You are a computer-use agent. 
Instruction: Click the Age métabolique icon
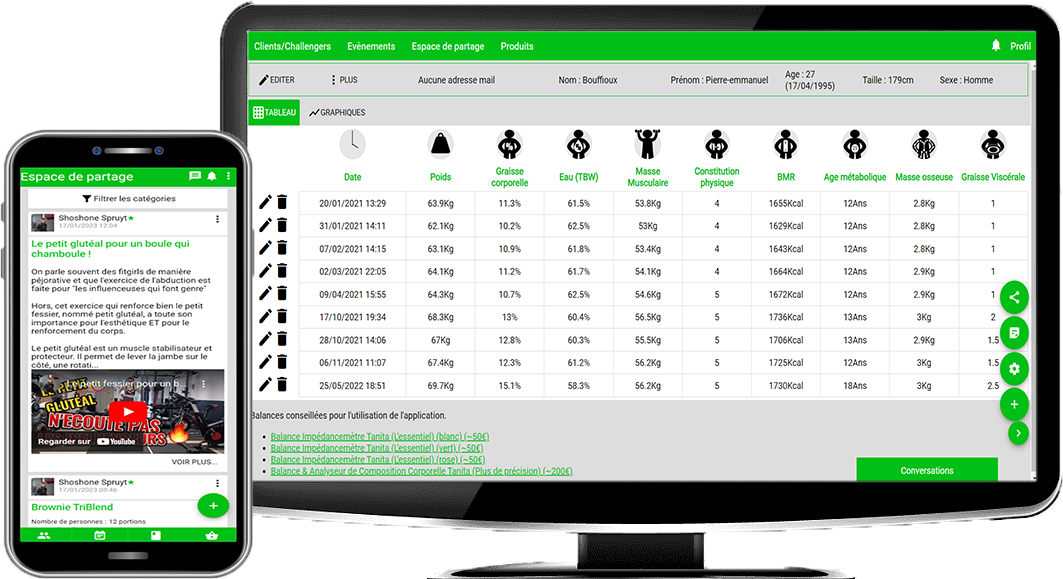click(x=855, y=144)
